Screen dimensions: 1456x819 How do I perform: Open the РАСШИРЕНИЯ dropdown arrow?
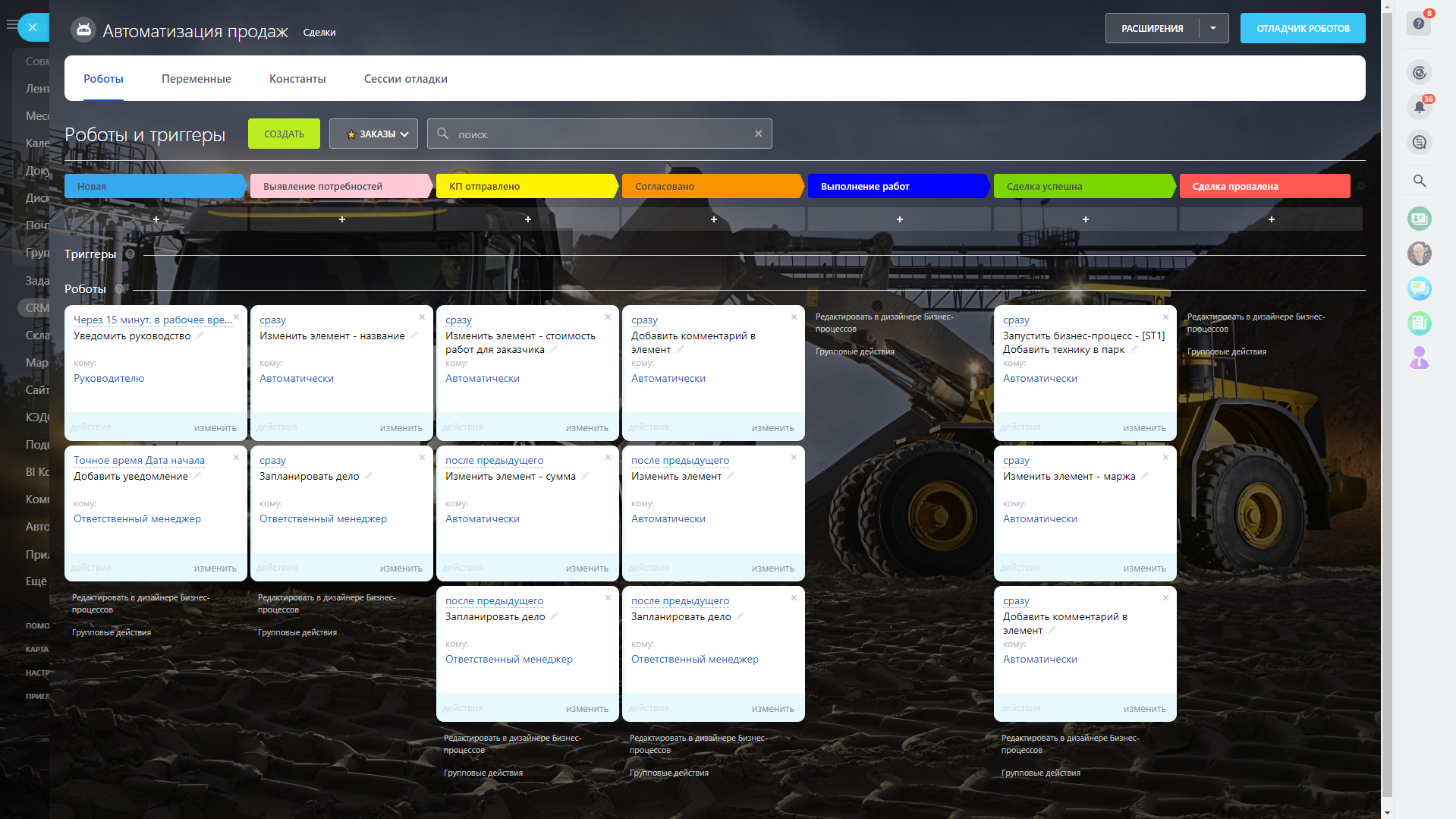pyautogui.click(x=1213, y=28)
